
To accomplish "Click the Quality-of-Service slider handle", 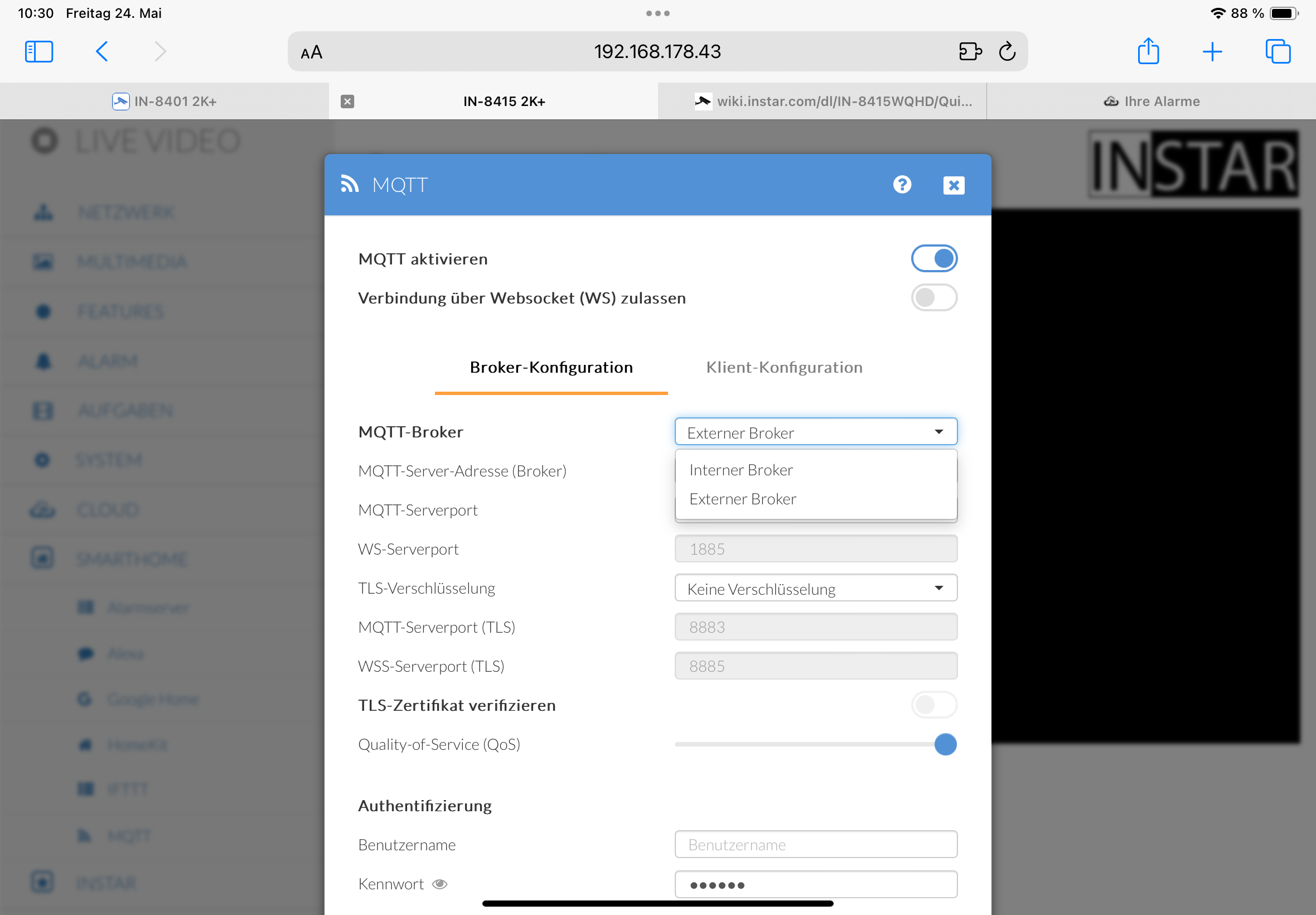I will pos(945,744).
